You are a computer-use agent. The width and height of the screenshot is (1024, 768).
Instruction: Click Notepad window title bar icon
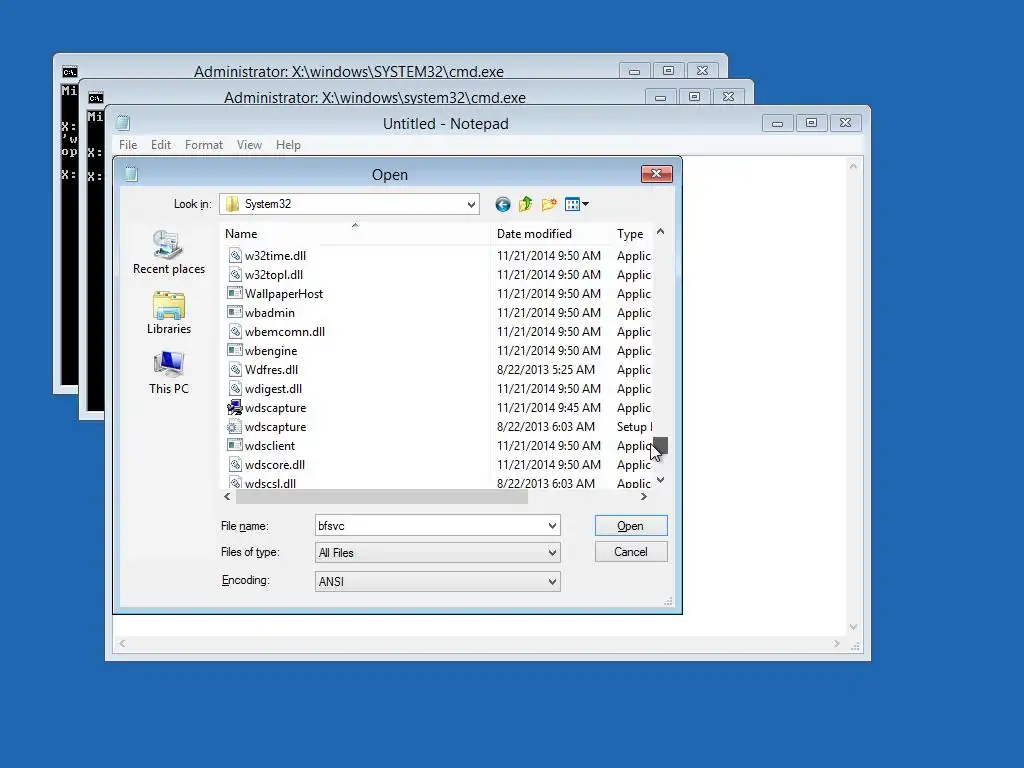tap(123, 123)
